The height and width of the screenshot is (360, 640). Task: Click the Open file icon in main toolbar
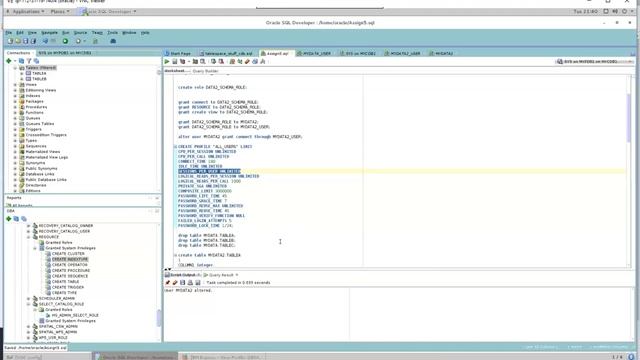pos(18,41)
